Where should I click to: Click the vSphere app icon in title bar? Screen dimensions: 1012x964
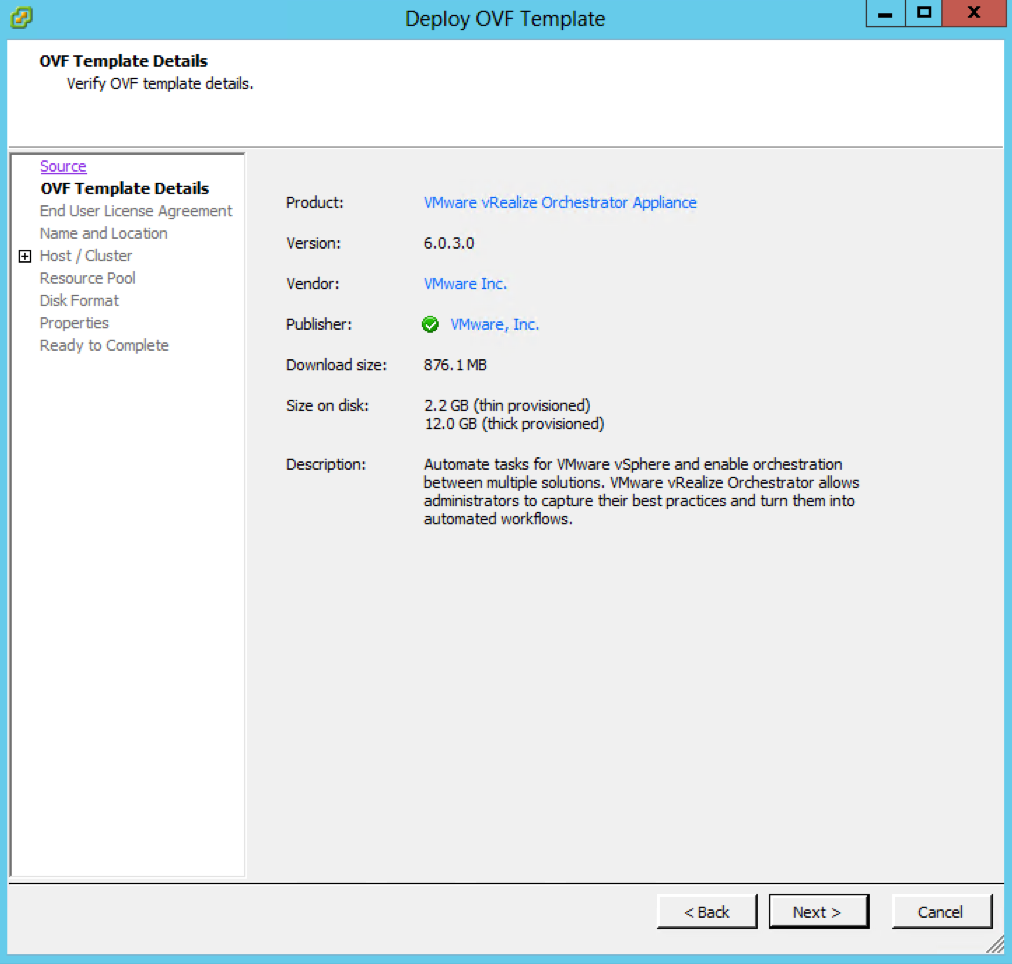click(x=21, y=17)
